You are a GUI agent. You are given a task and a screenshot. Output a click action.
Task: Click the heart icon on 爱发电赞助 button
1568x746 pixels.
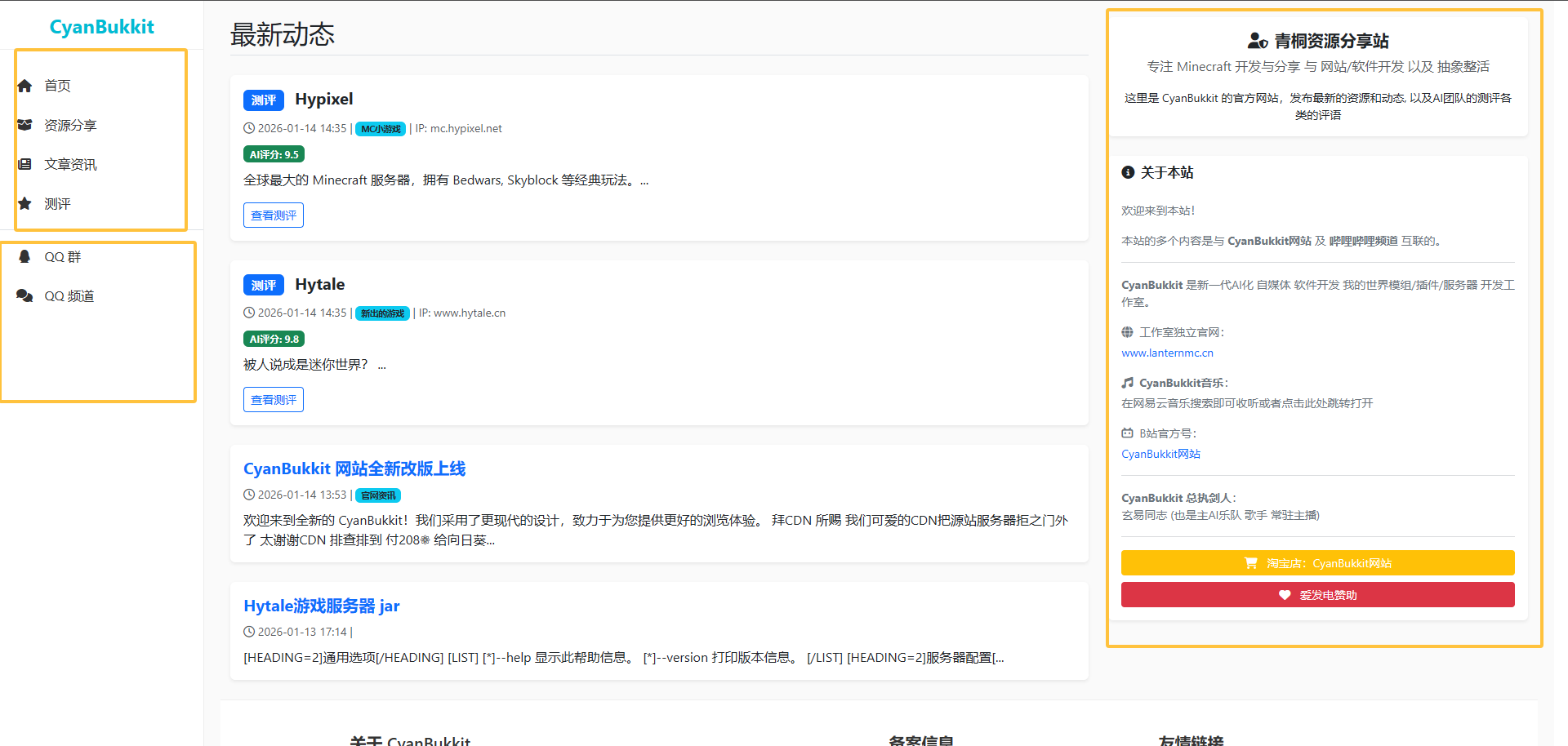pos(1285,595)
